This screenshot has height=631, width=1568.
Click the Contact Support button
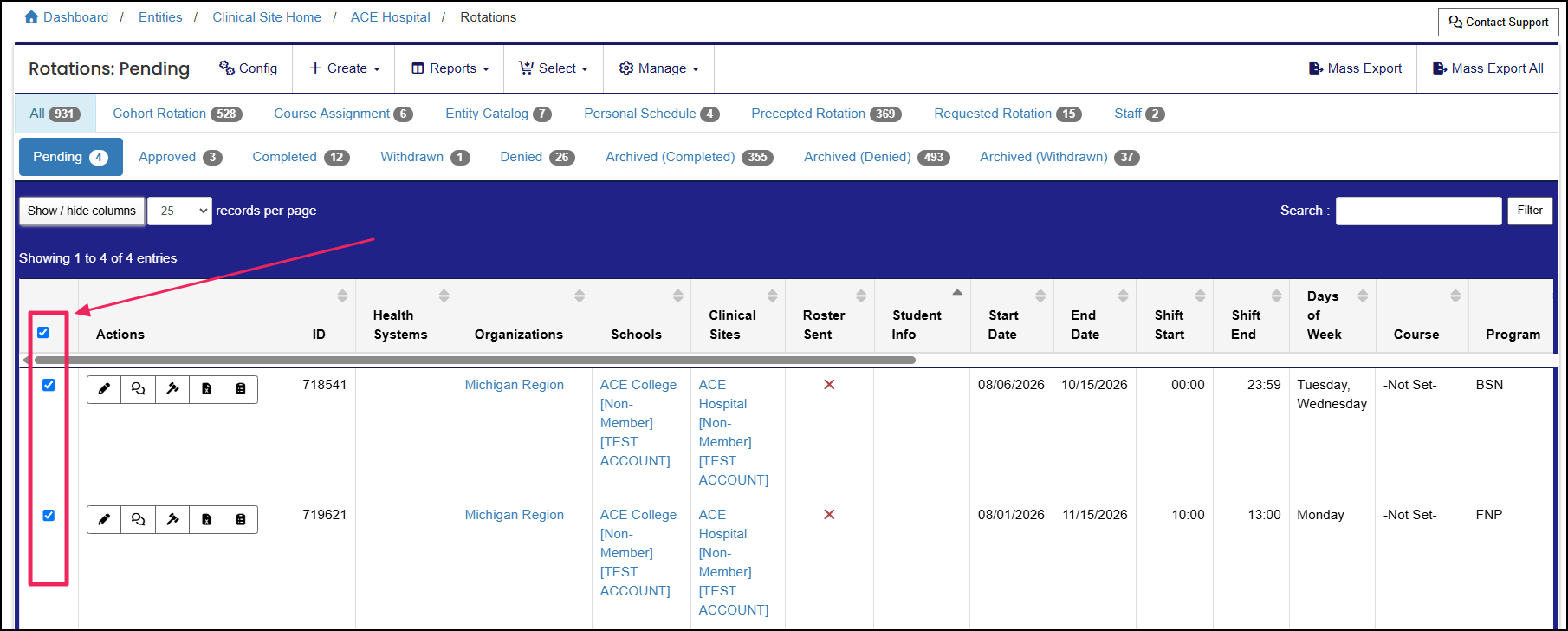click(x=1499, y=23)
